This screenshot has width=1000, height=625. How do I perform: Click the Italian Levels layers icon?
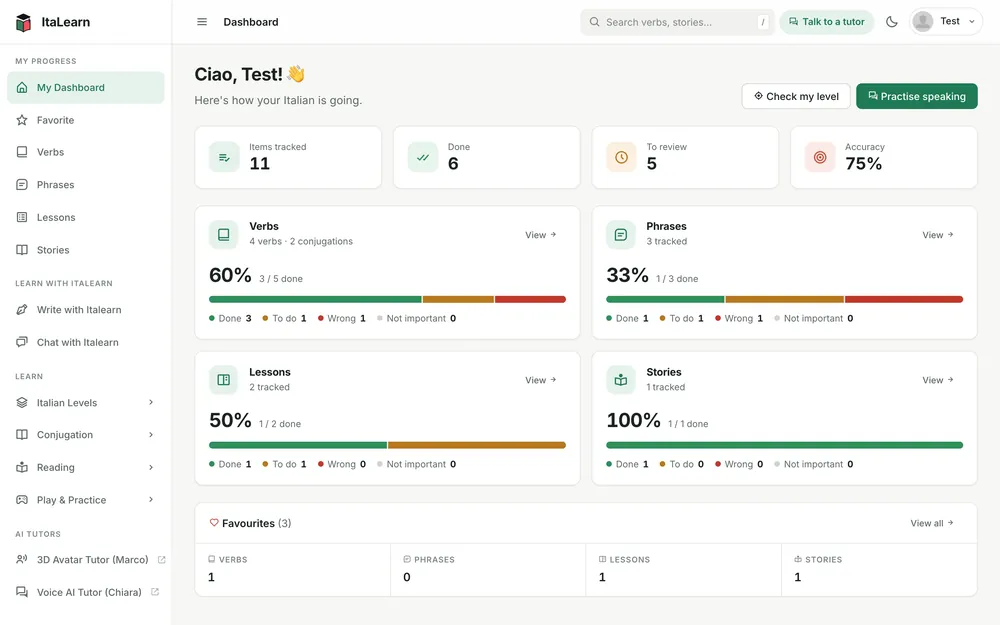click(22, 402)
